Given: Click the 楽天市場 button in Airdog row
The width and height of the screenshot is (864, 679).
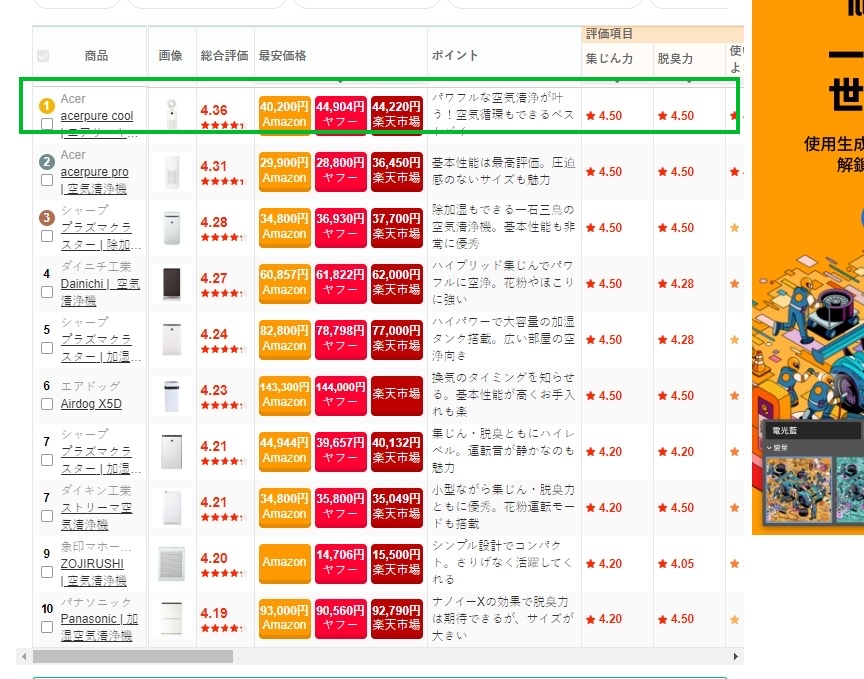Looking at the screenshot, I should pyautogui.click(x=397, y=395).
